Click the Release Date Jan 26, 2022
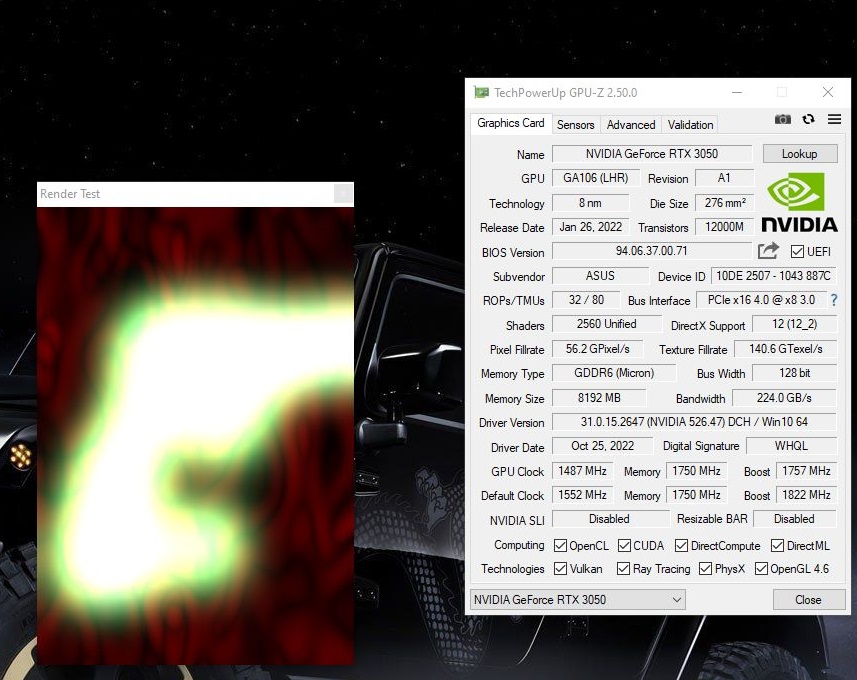The width and height of the screenshot is (857, 680). (590, 227)
